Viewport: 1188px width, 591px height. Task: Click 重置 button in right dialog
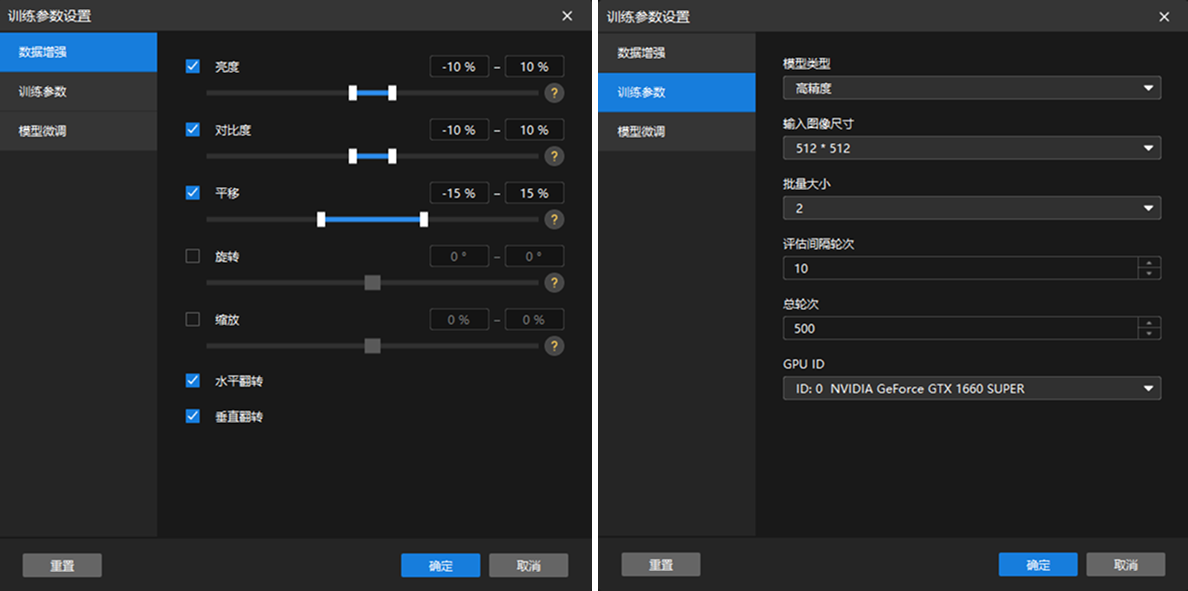point(661,564)
